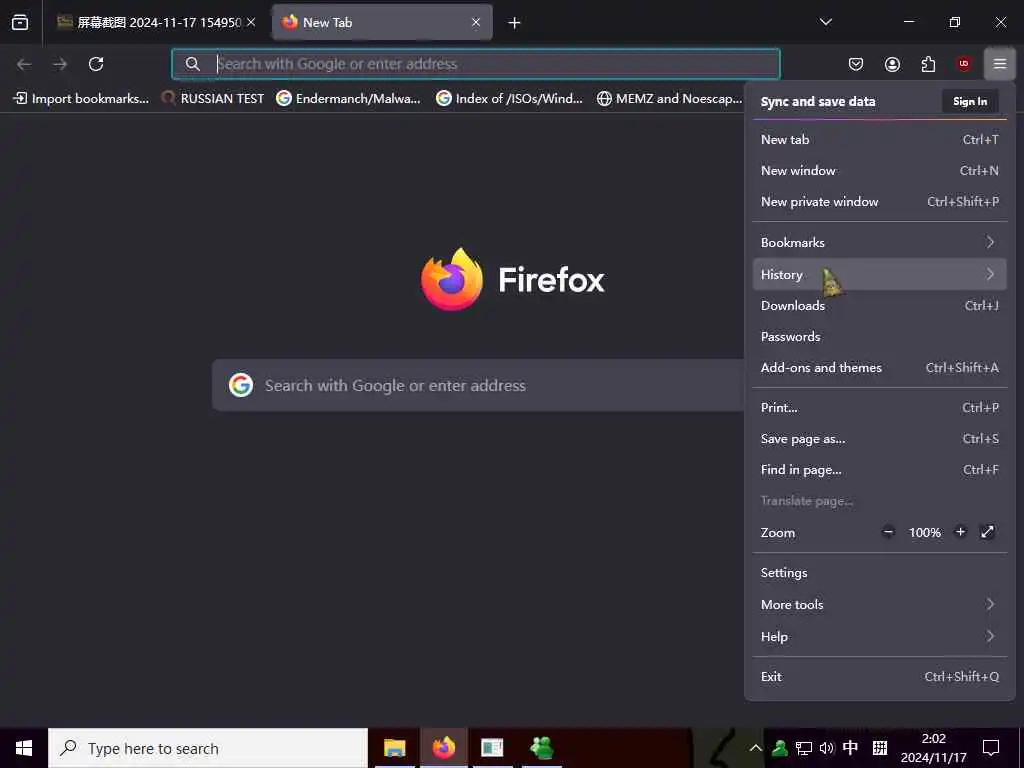Choose New tab menu item

(x=880, y=139)
